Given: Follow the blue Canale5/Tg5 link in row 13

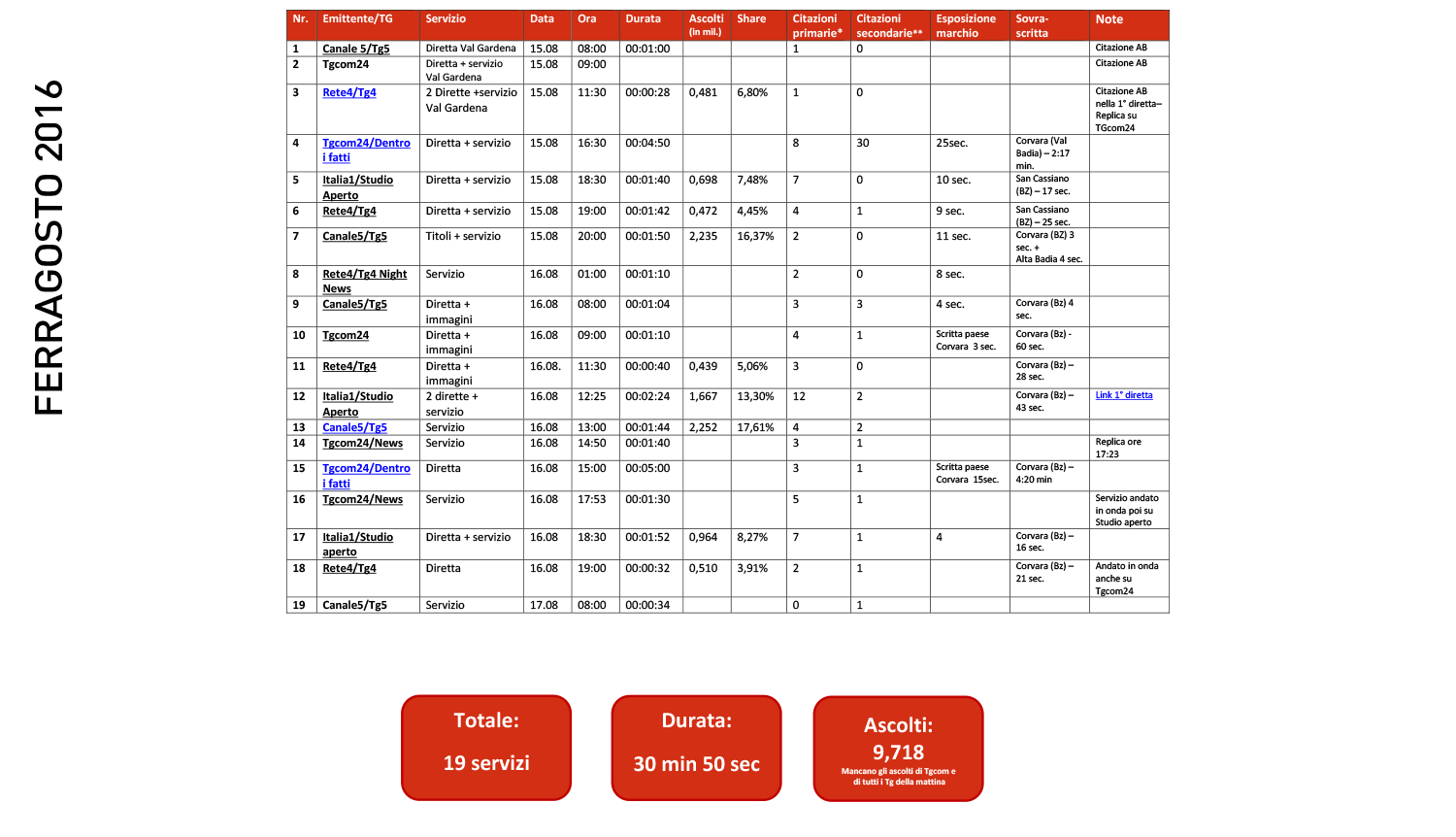Looking at the screenshot, I should 354,427.
